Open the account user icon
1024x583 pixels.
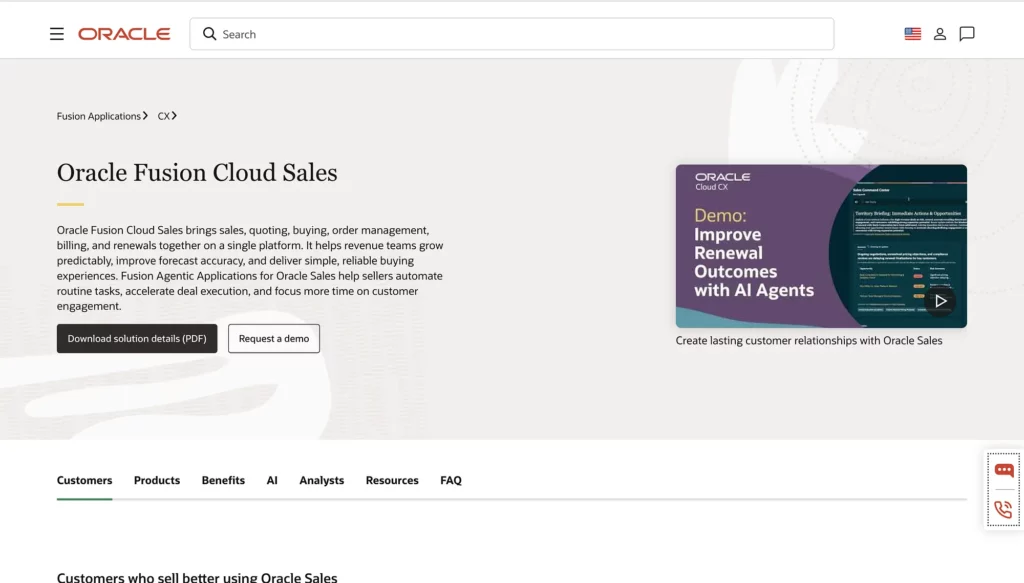coord(940,34)
